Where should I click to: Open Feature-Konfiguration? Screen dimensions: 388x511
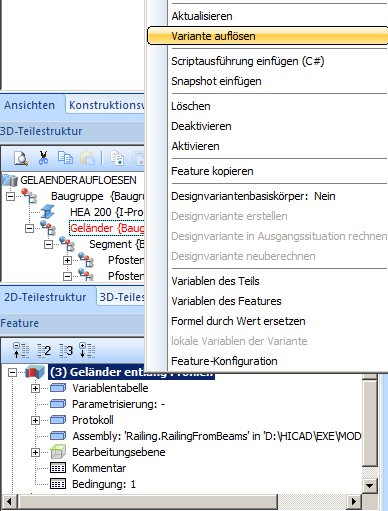tap(224, 361)
